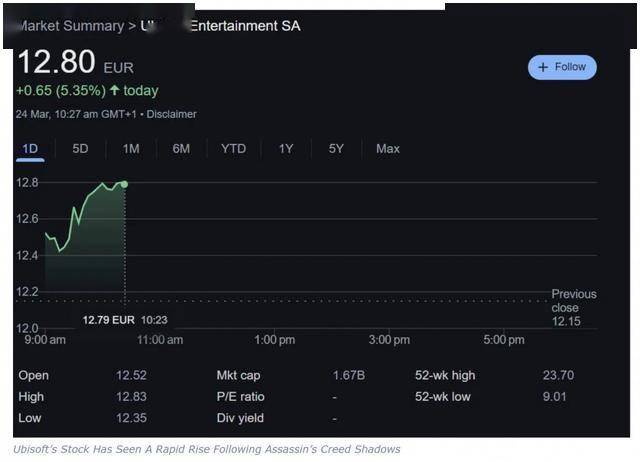Click the 12.79 EUR 10:23 tooltip
The width and height of the screenshot is (640, 462).
(125, 320)
